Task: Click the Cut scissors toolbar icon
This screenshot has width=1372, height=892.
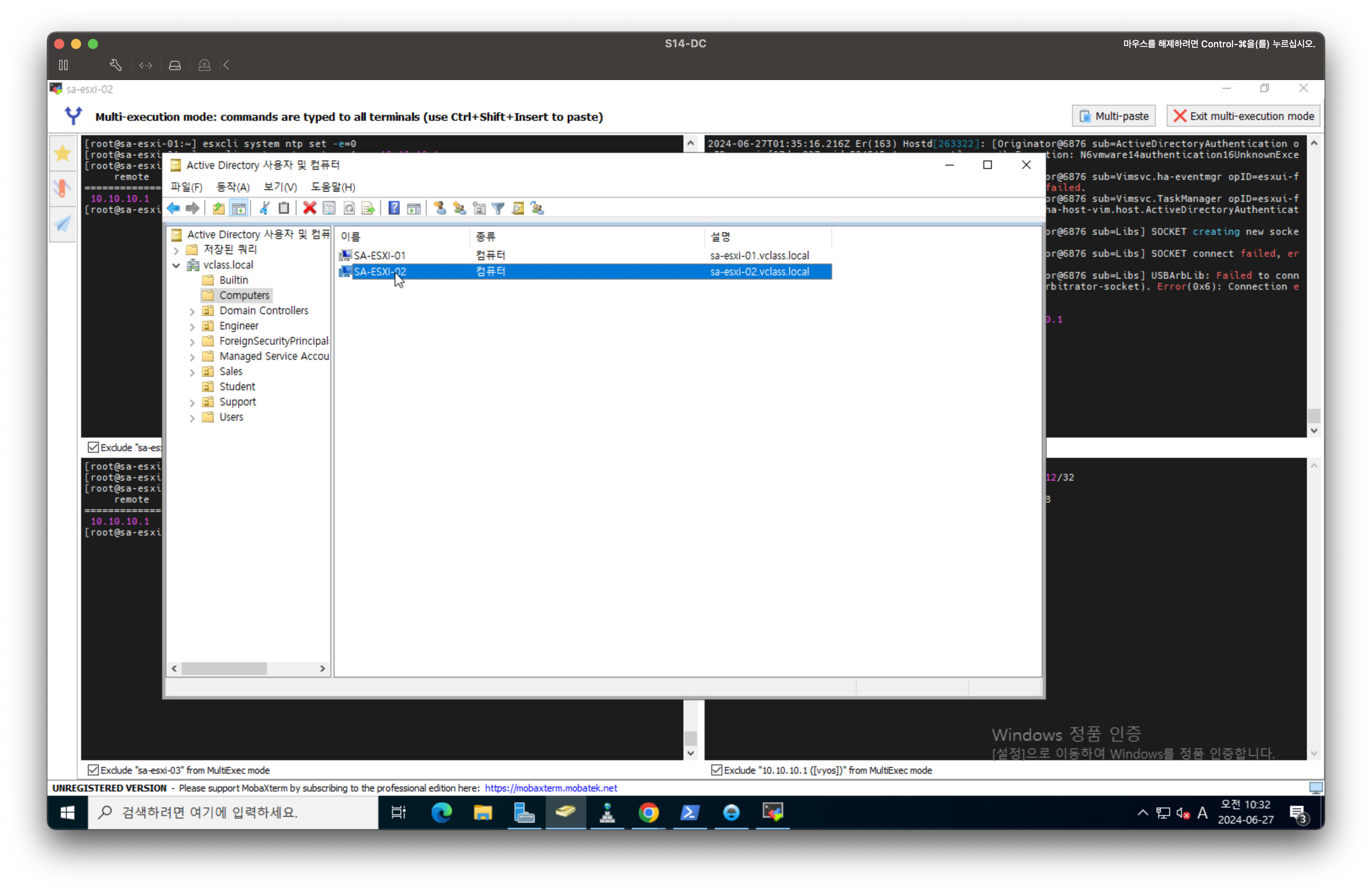Action: click(x=264, y=208)
